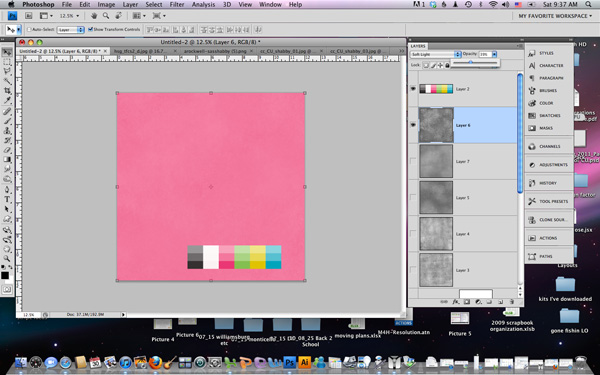Show Layer 7 visibility box
The width and height of the screenshot is (600, 375).
coord(413,161)
